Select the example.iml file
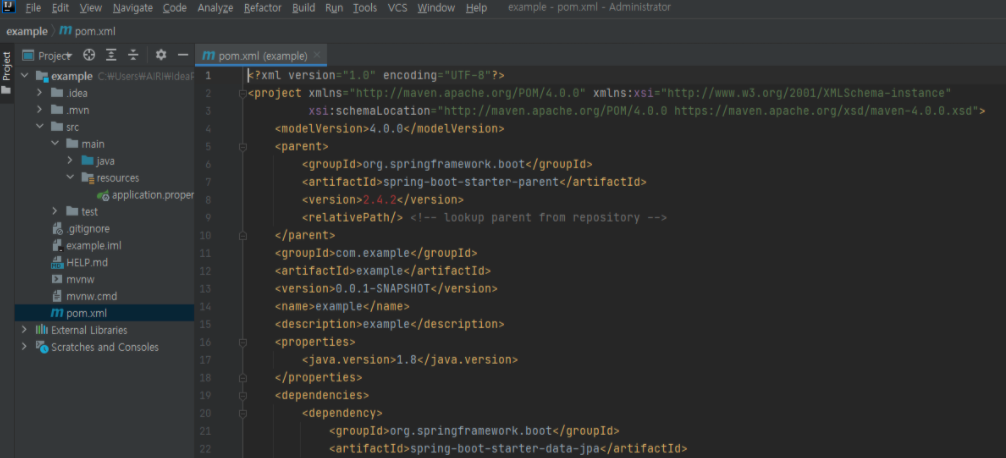 coord(86,246)
